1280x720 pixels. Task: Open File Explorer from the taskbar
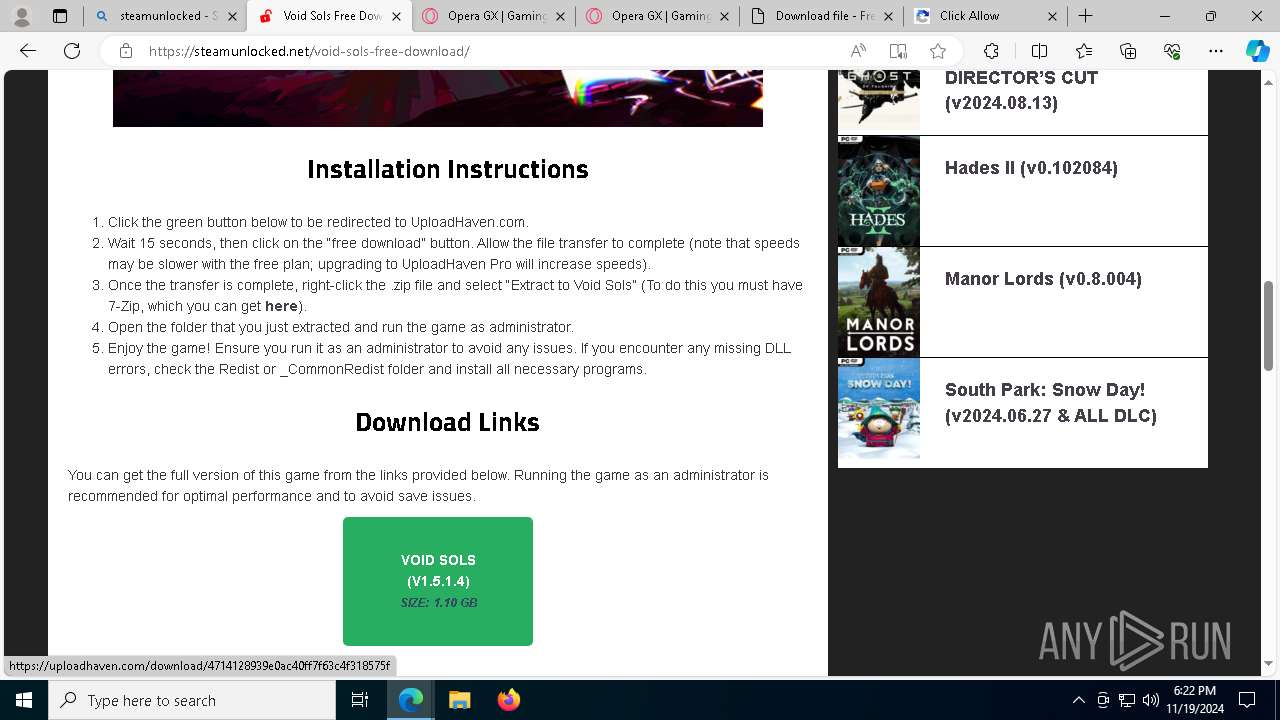459,700
